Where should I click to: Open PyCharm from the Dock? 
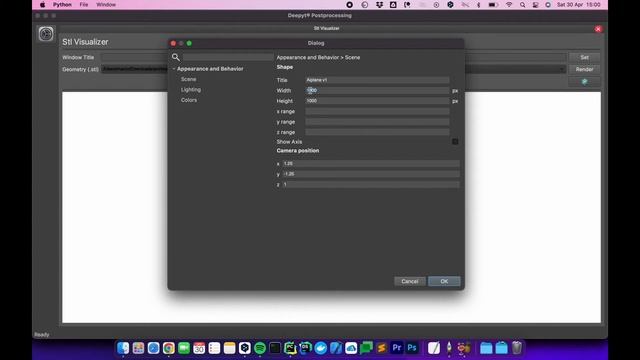point(290,348)
